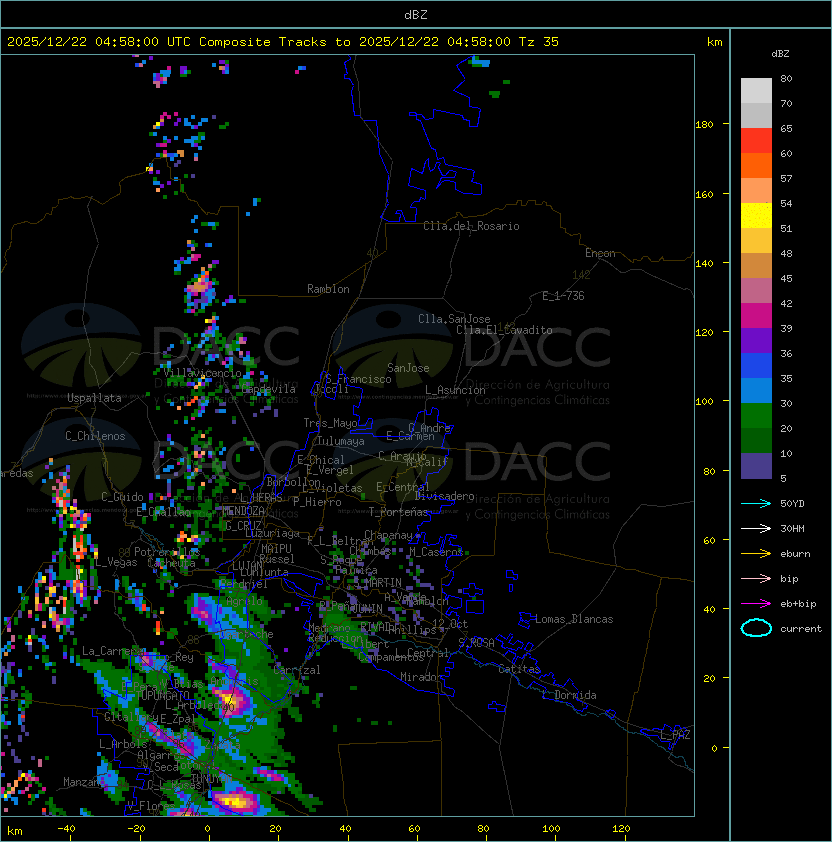Click the 70 value on the legend
Image resolution: width=832 pixels, height=842 pixels.
click(x=786, y=103)
